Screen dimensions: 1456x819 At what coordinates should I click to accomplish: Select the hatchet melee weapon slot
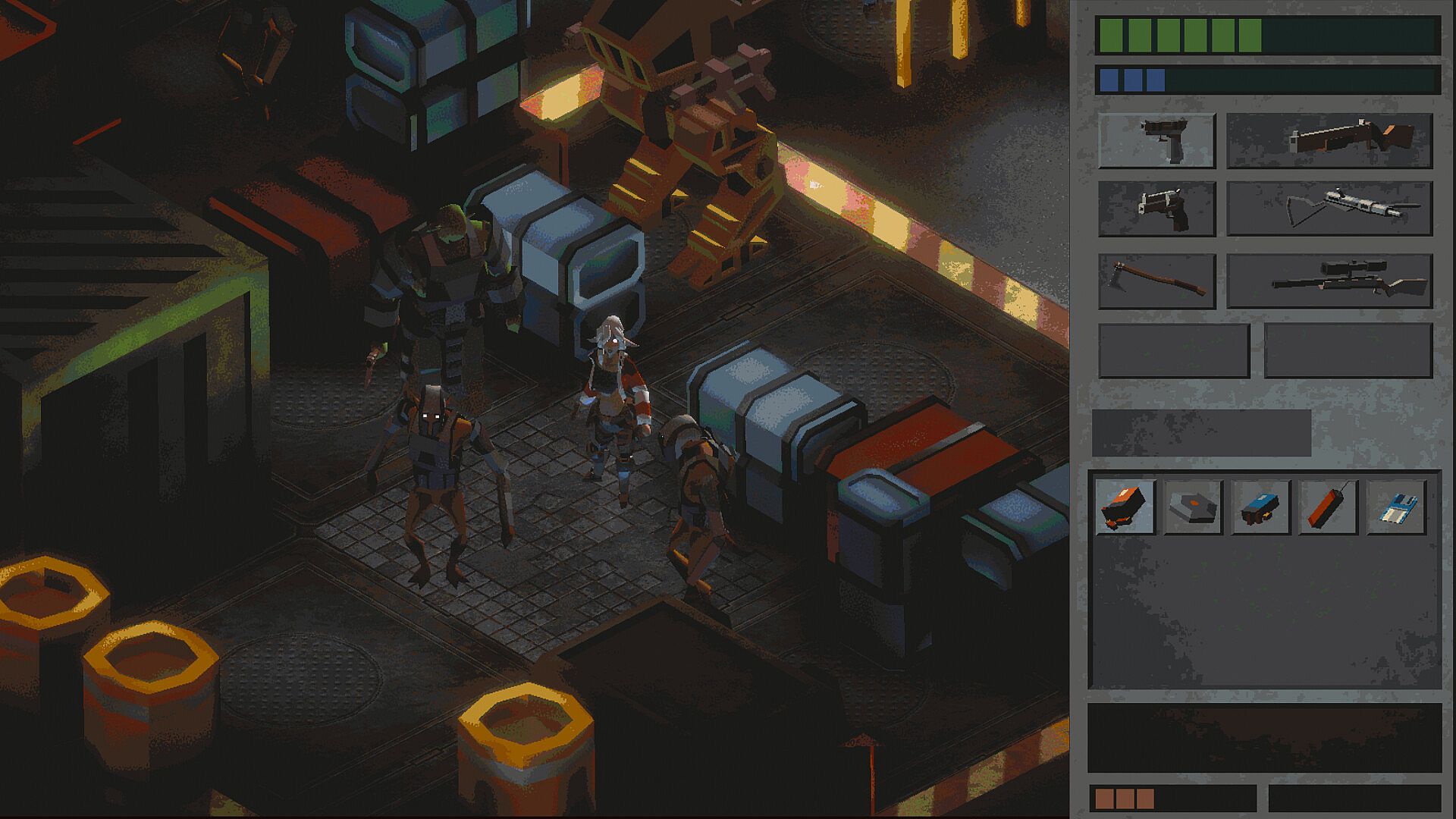point(1156,281)
